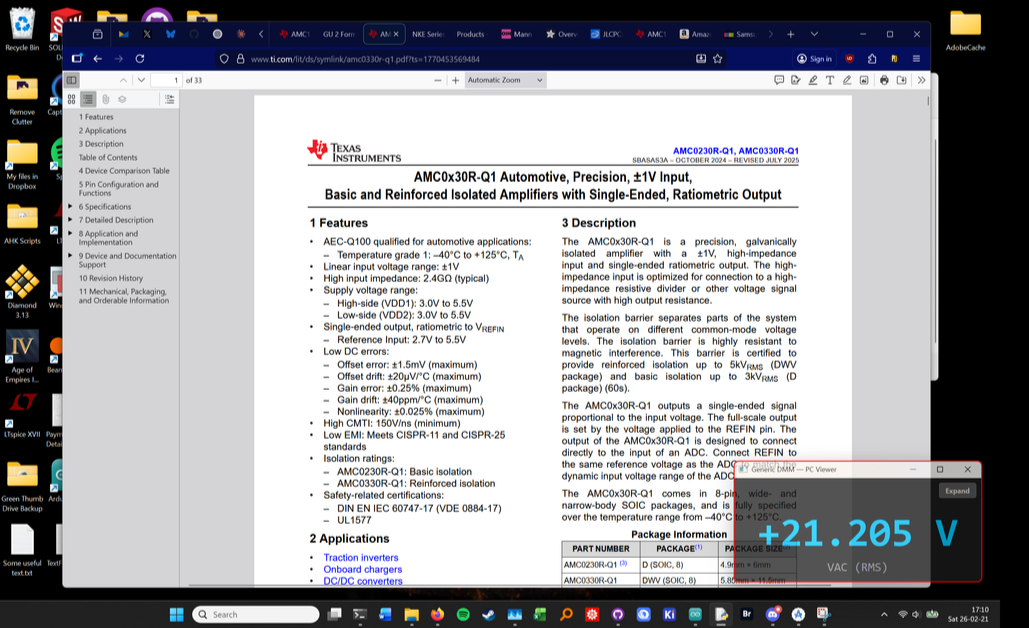Click the Sign in button
This screenshot has height=628, width=1029.
814,58
